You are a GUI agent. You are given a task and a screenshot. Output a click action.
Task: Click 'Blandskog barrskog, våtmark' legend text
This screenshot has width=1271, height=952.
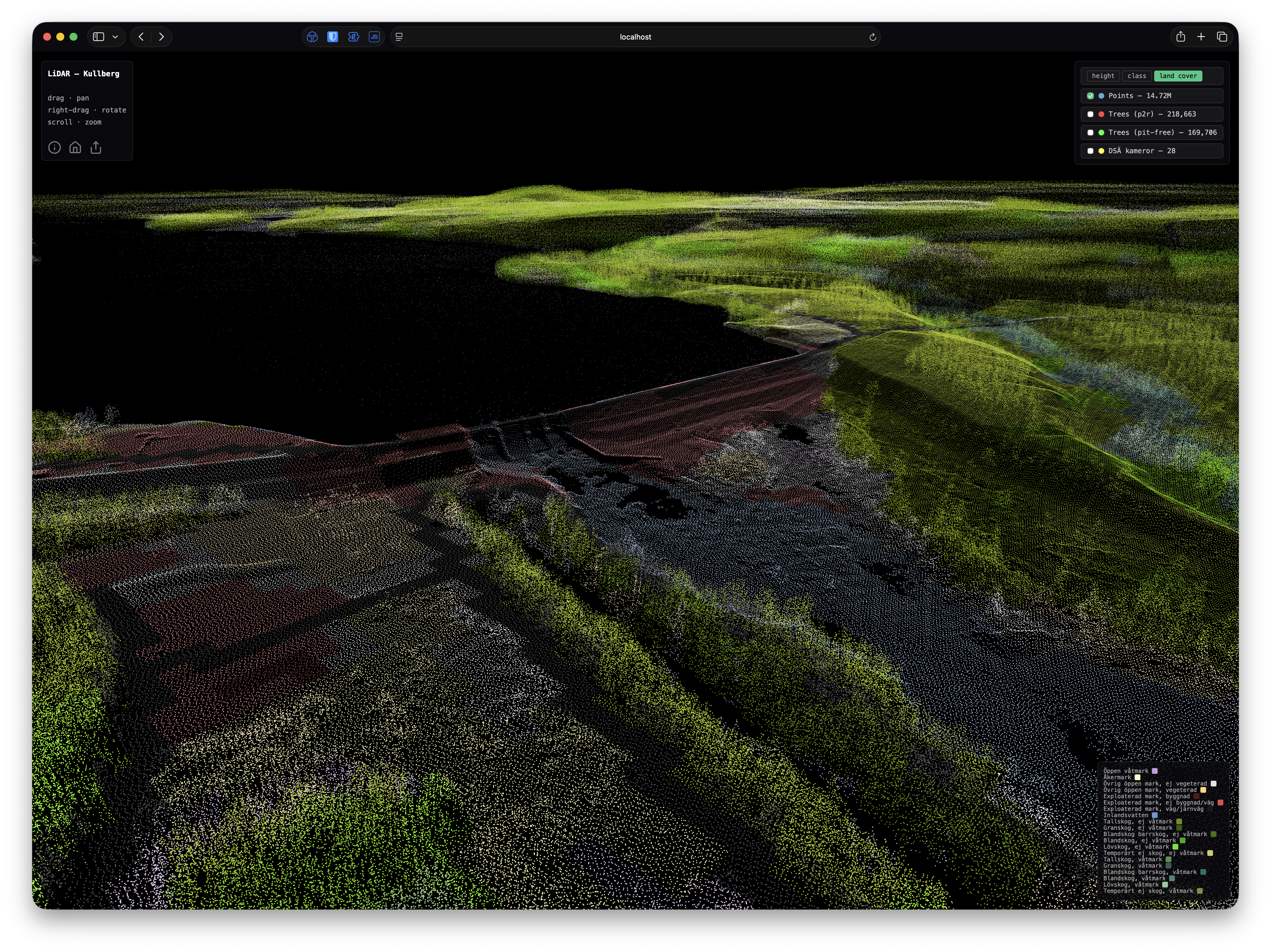[x=1150, y=872]
